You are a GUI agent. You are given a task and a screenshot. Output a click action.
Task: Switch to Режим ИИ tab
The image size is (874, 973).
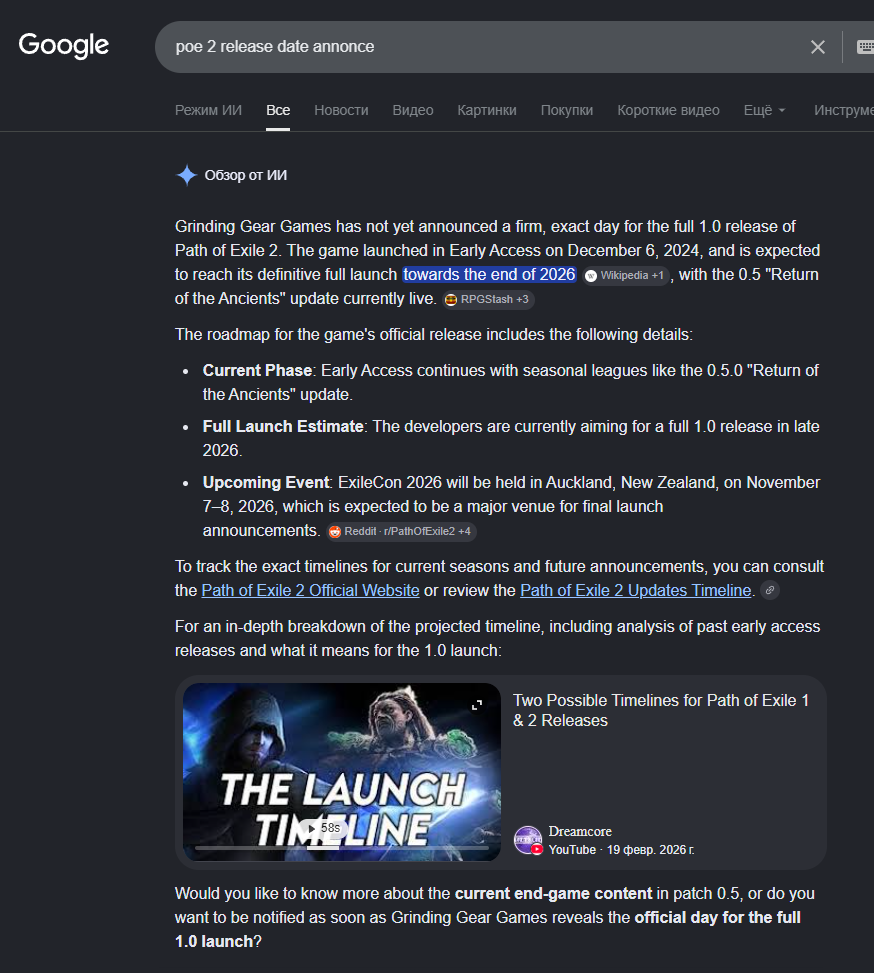[208, 110]
